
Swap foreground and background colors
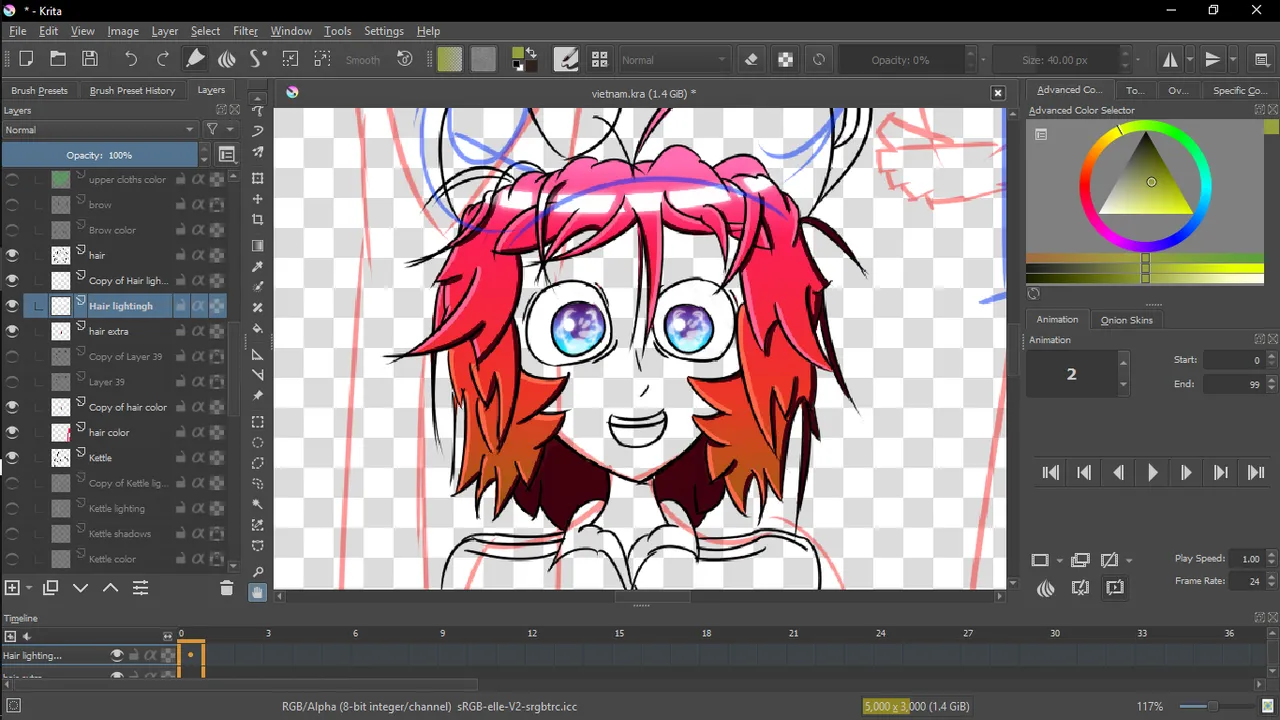(531, 52)
